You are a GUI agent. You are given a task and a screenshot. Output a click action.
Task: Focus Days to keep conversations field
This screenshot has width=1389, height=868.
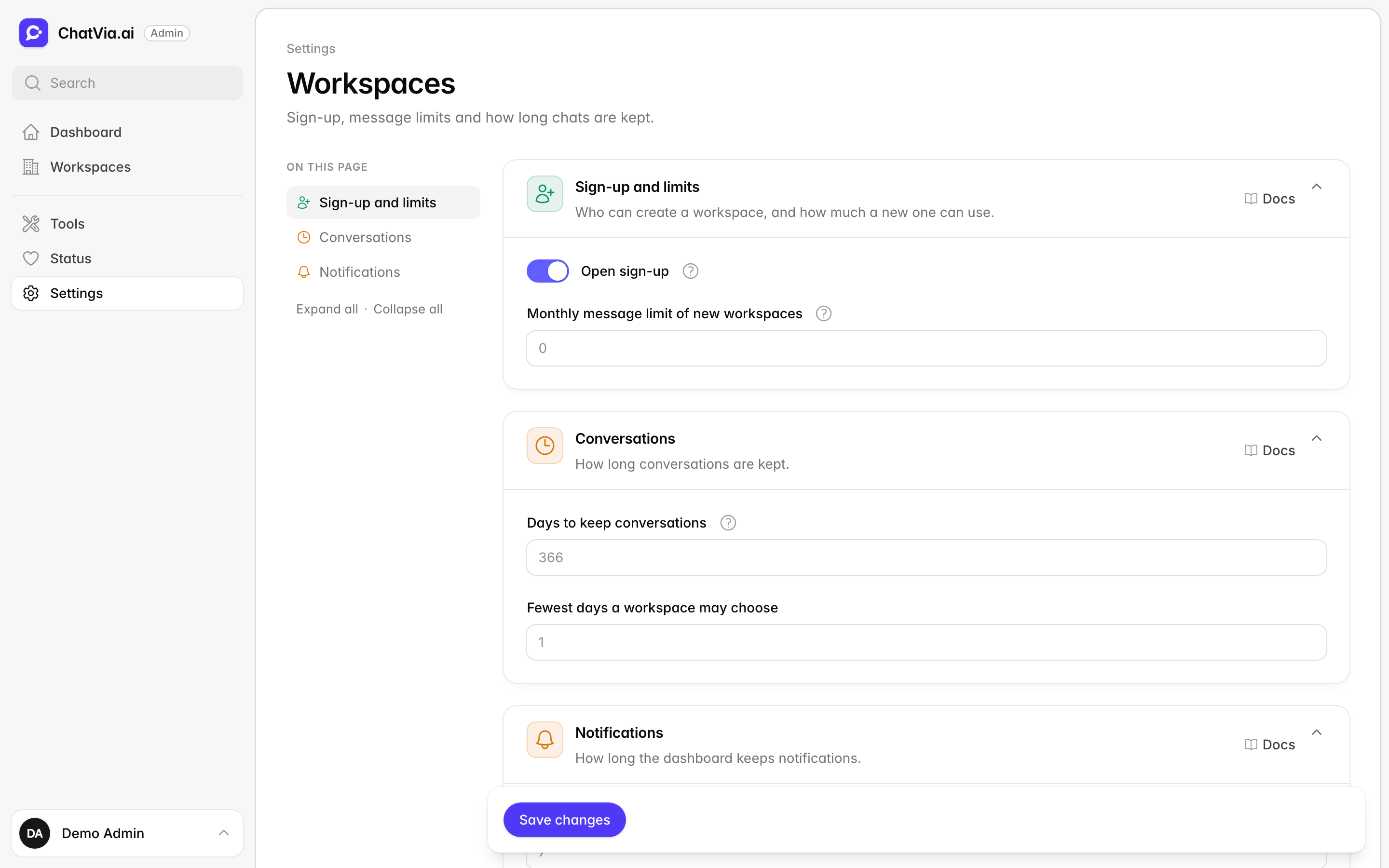pyautogui.click(x=926, y=557)
